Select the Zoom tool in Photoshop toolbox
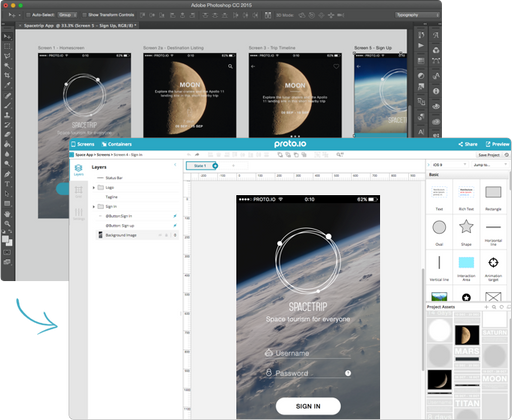Image resolution: width=512 pixels, height=420 pixels. [7, 223]
